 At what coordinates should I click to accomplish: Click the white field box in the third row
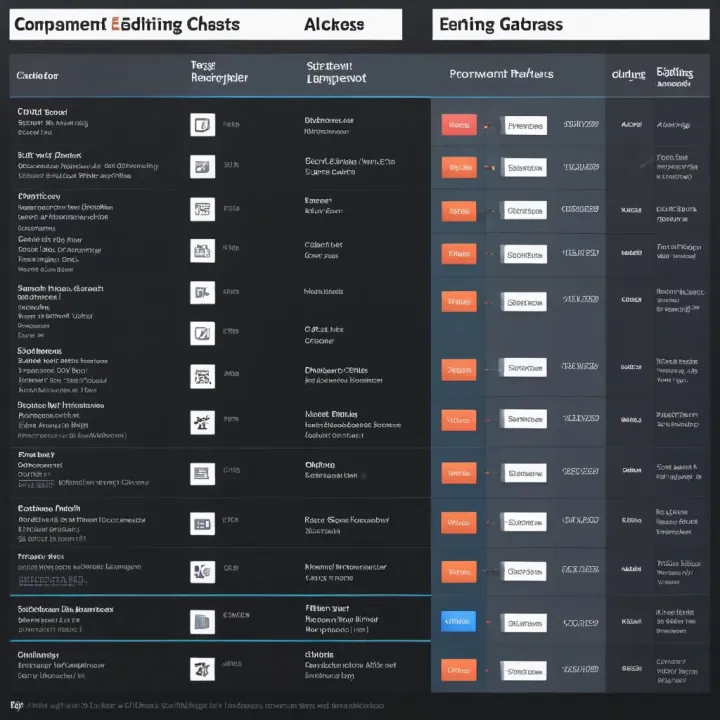(525, 211)
